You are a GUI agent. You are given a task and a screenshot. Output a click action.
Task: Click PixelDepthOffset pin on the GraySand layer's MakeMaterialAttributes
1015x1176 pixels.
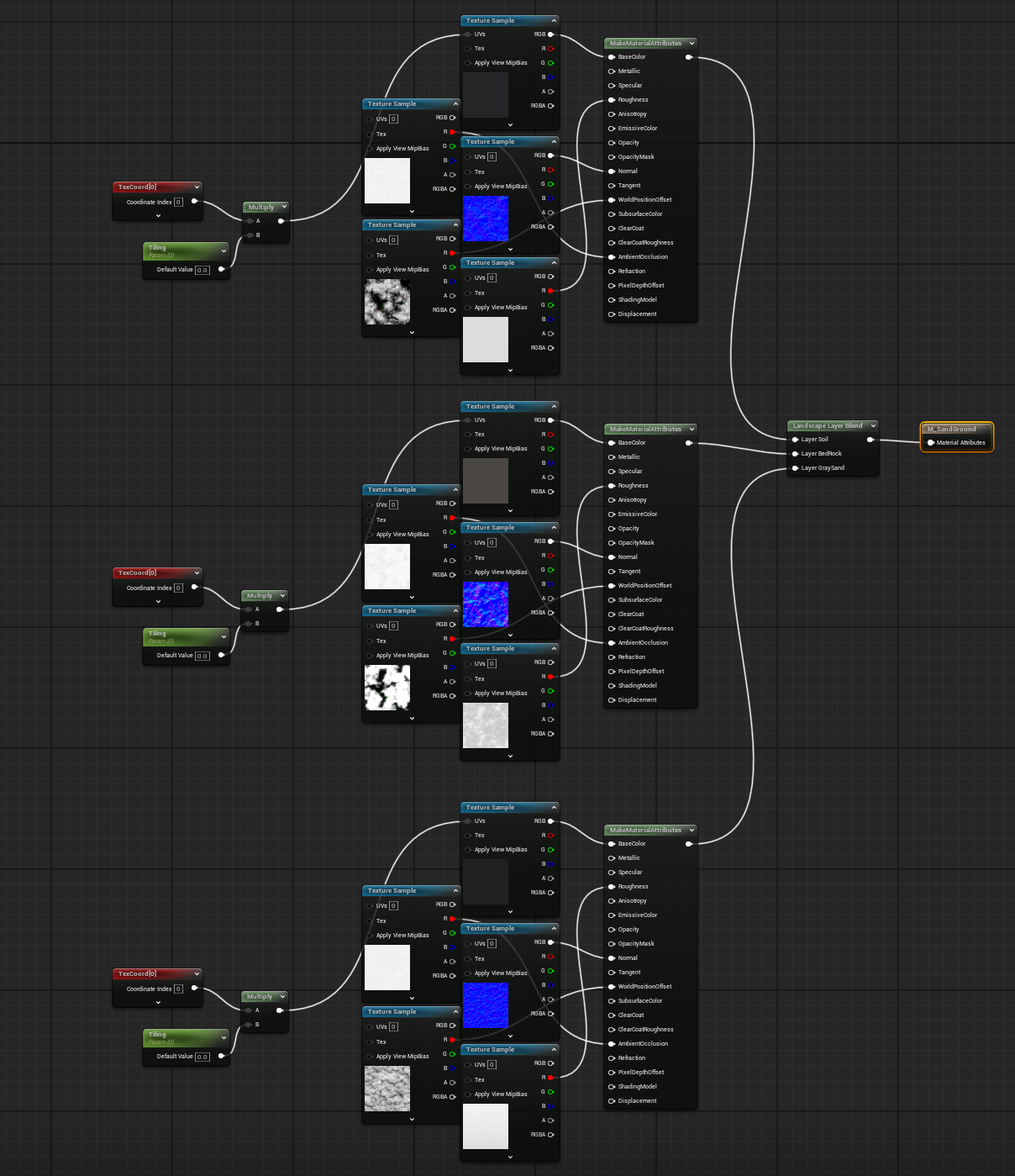612,1073
